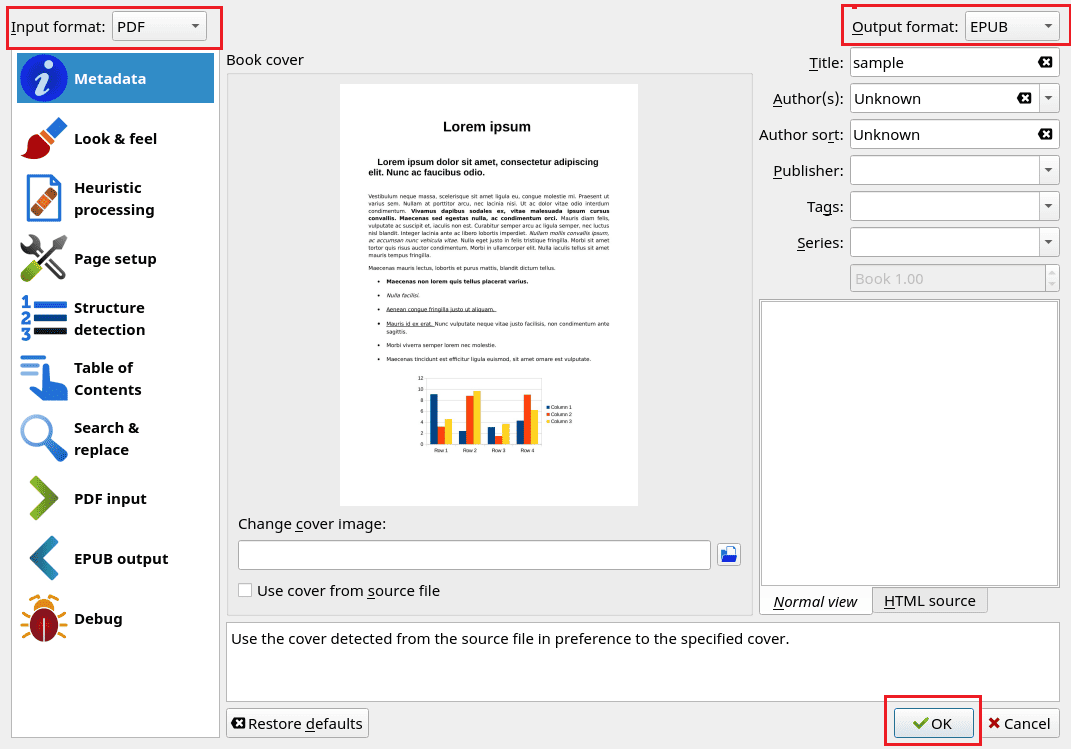The height and width of the screenshot is (749, 1071).
Task: Browse for cover image folder icon
Action: click(x=729, y=554)
